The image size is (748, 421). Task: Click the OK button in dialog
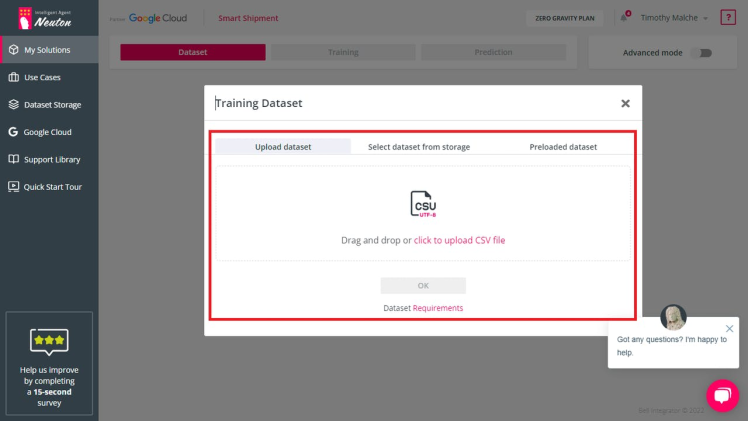[x=423, y=286]
